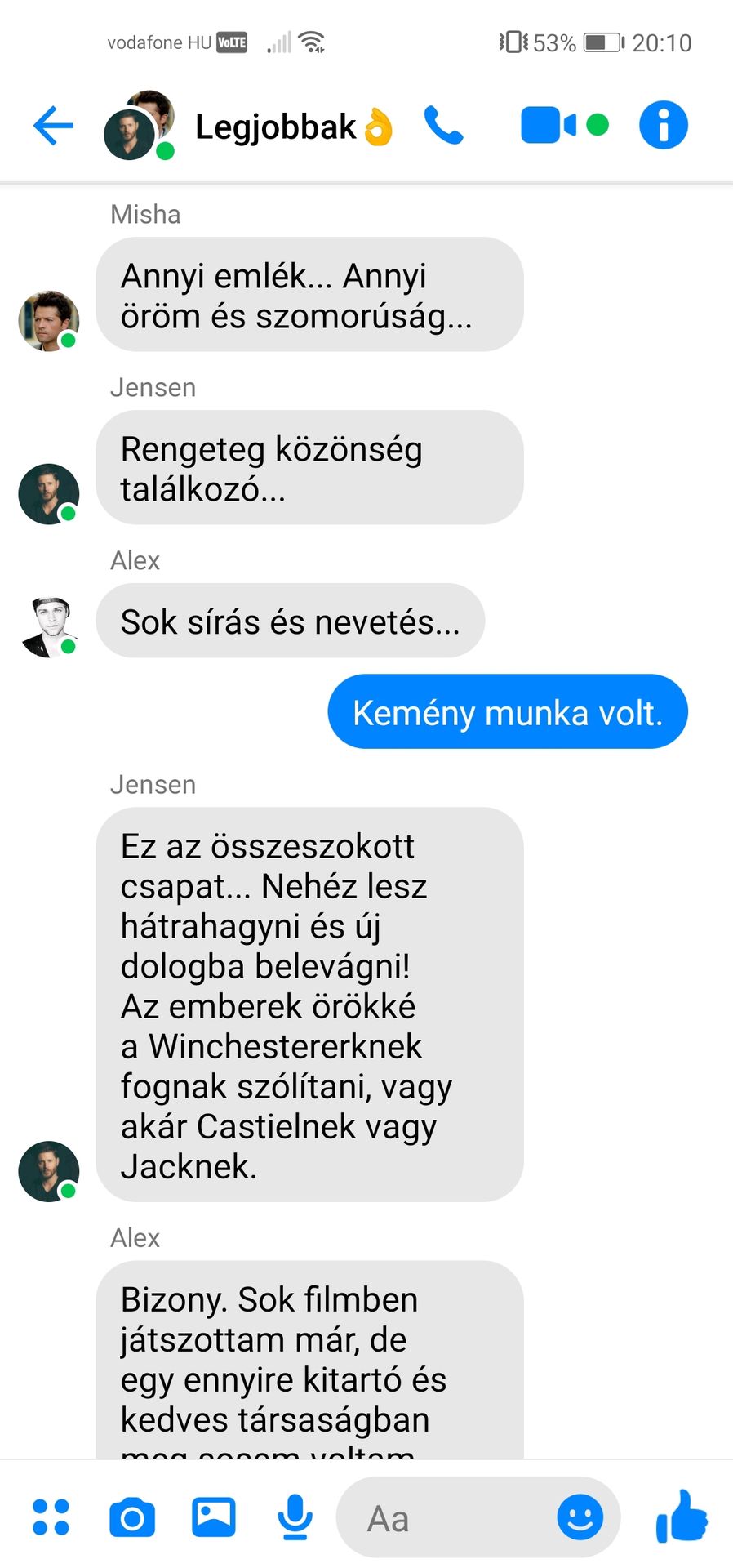The width and height of the screenshot is (733, 1568).
Task: Open more options four-dots icon
Action: pyautogui.click(x=51, y=1517)
